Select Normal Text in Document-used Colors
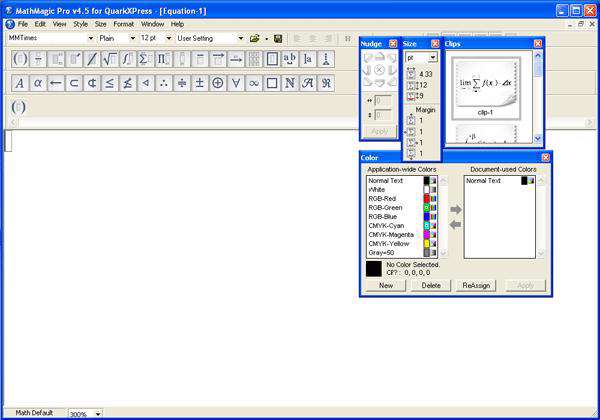The width and height of the screenshot is (600, 420). pyautogui.click(x=499, y=181)
